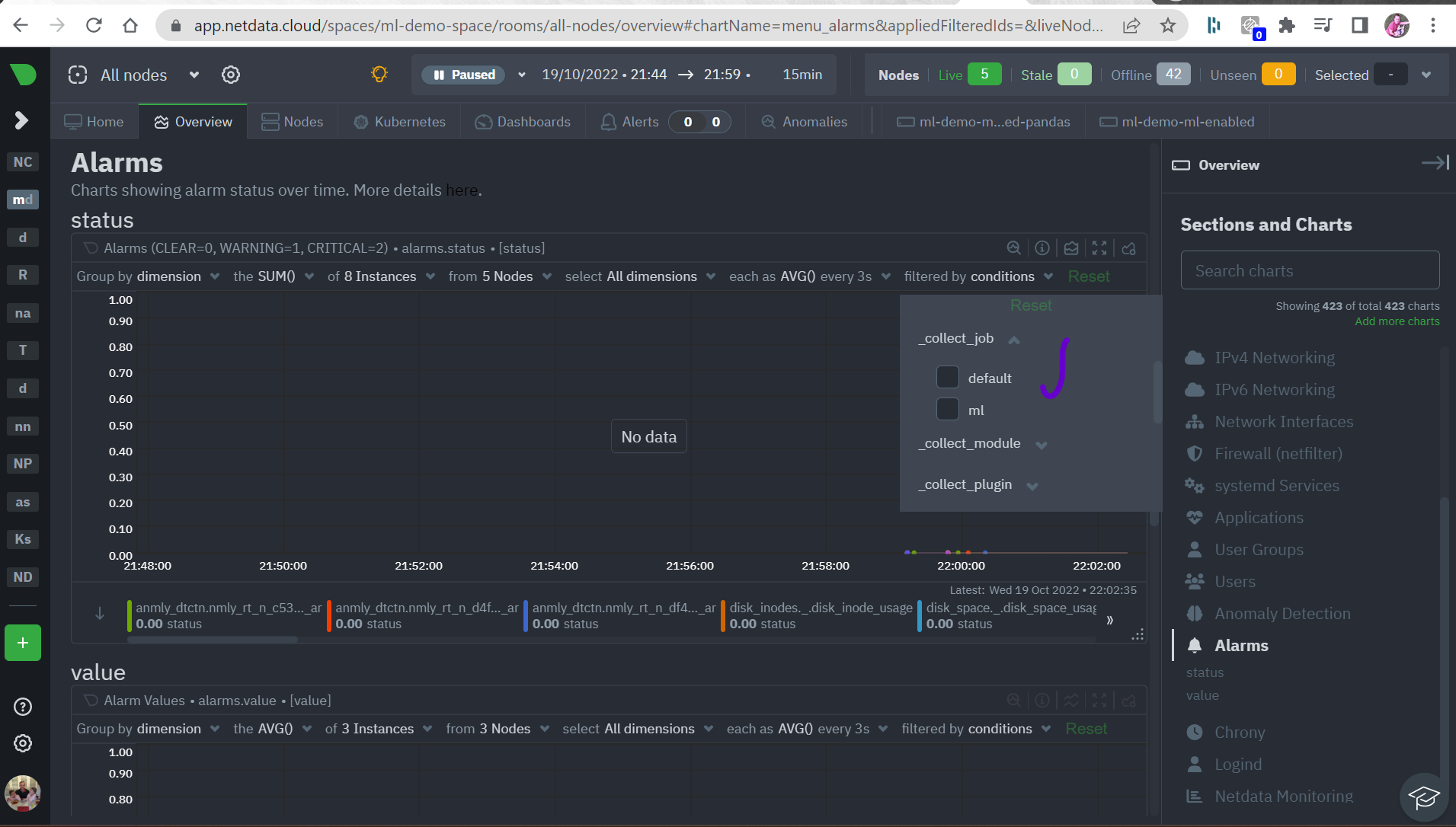This screenshot has width=1456, height=827.
Task: Enable the default checkbox under _collect_job
Action: click(947, 377)
